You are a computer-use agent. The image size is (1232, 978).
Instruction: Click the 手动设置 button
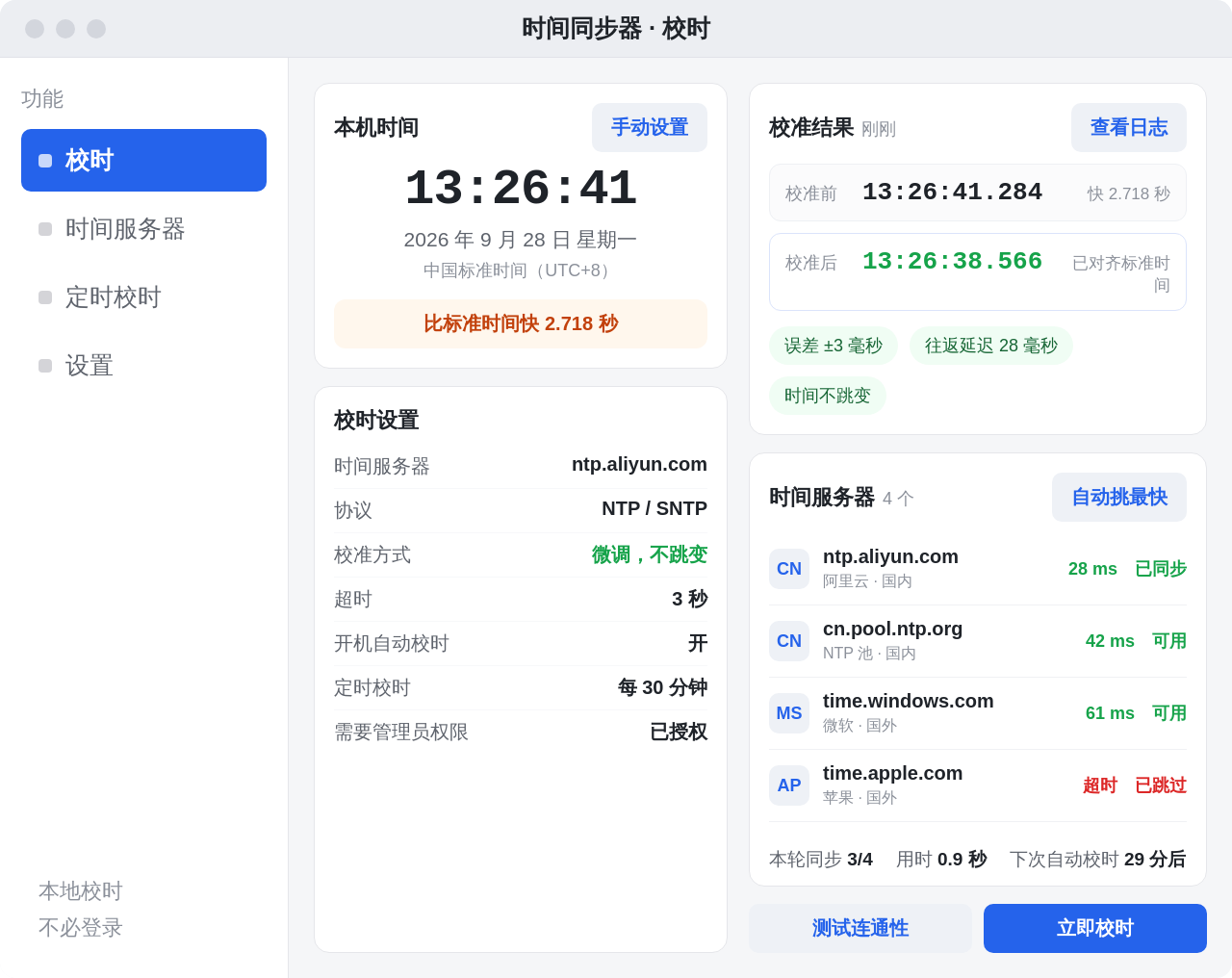coord(650,127)
